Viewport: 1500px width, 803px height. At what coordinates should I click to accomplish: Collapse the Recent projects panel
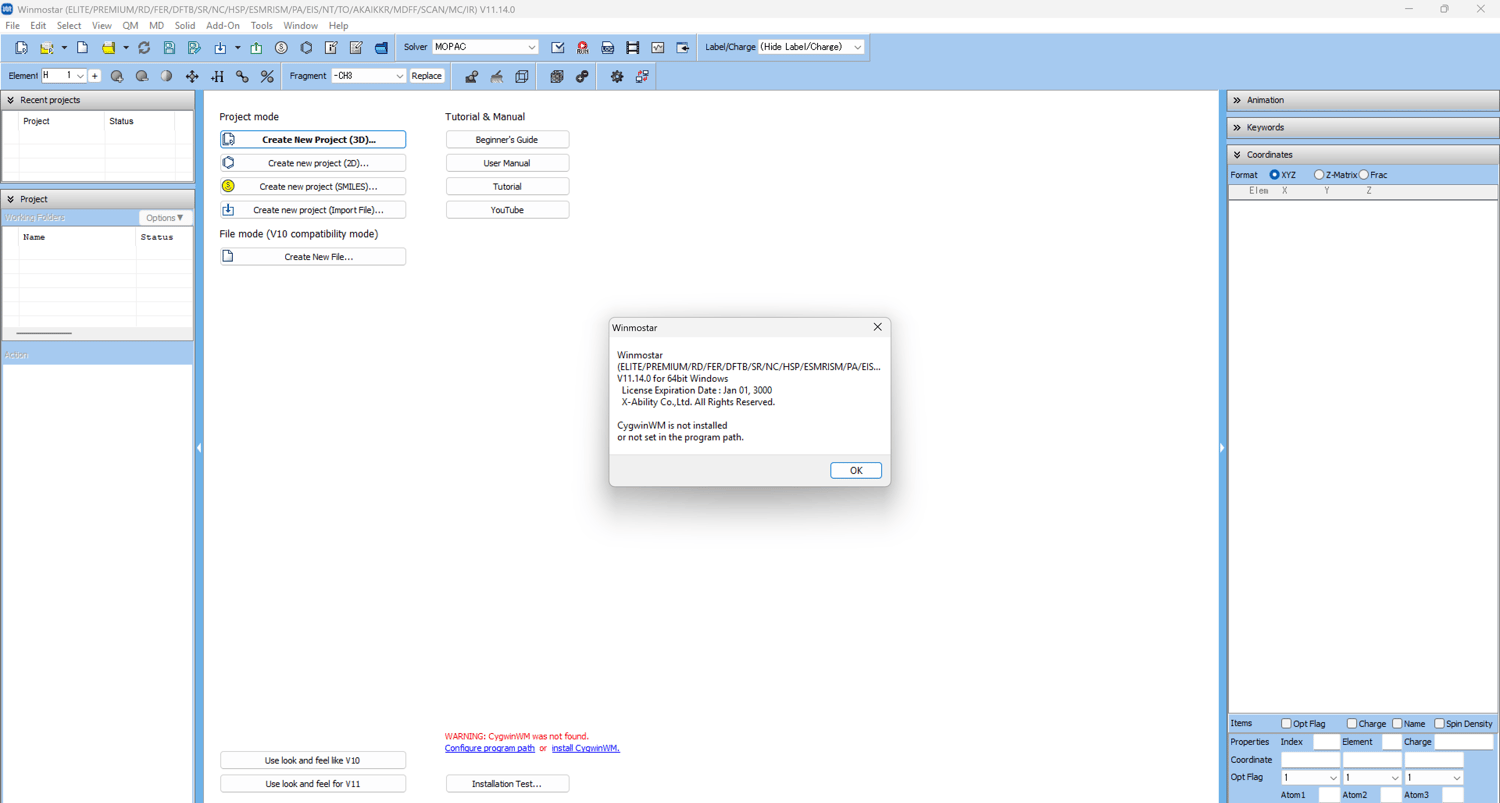click(x=10, y=100)
